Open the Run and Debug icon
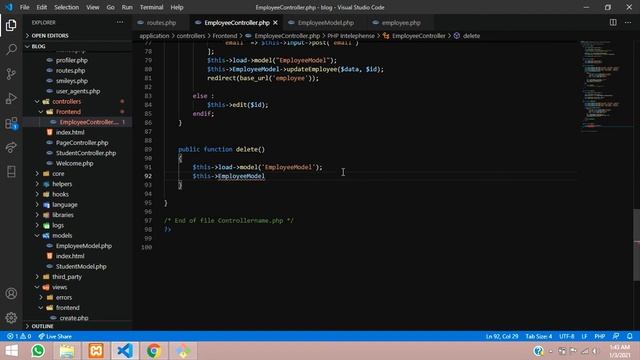Screen dimensions: 640x360 [11, 98]
